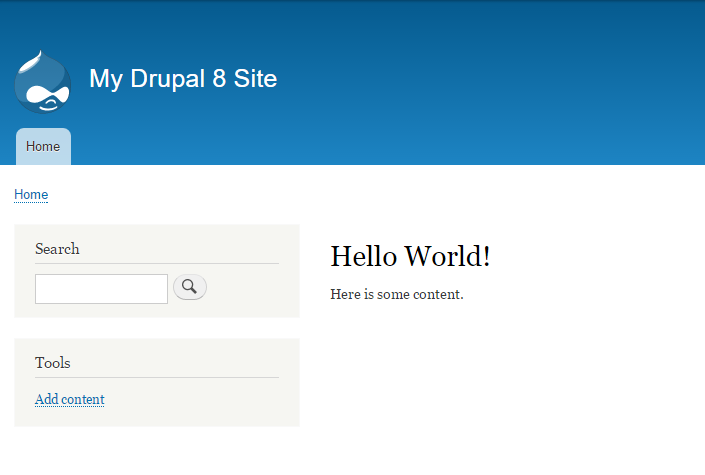Click the My Drupal 8 Site title
The image size is (705, 475).
pyautogui.click(x=183, y=79)
